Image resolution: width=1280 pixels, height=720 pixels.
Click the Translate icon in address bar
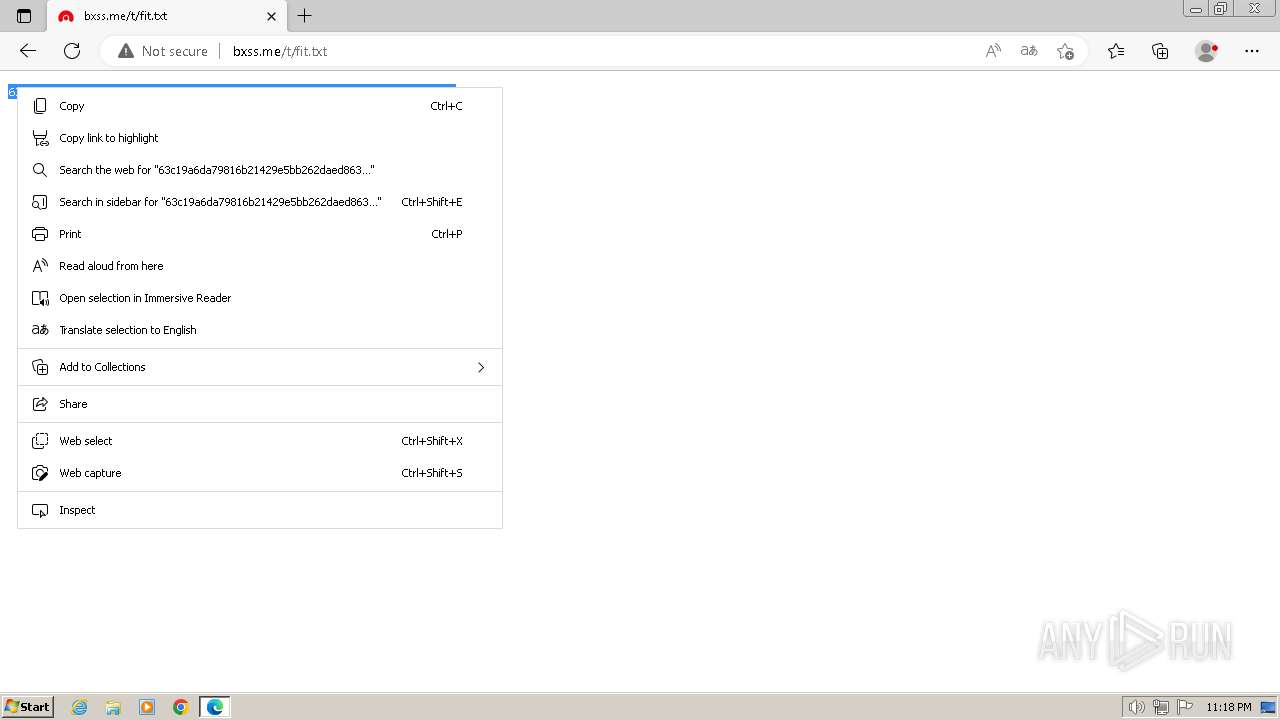pos(1029,51)
